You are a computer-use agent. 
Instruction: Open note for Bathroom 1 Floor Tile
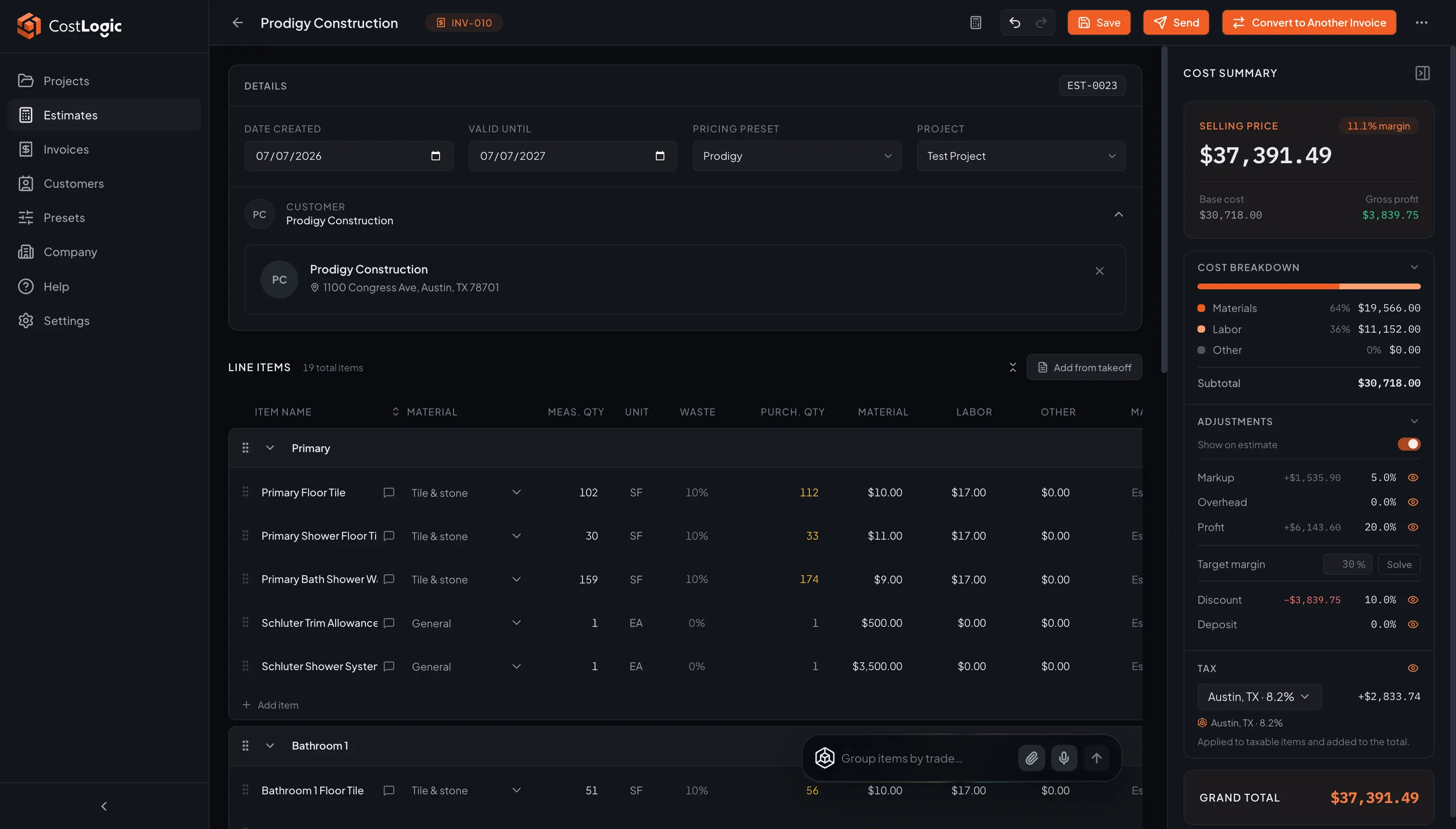point(389,790)
